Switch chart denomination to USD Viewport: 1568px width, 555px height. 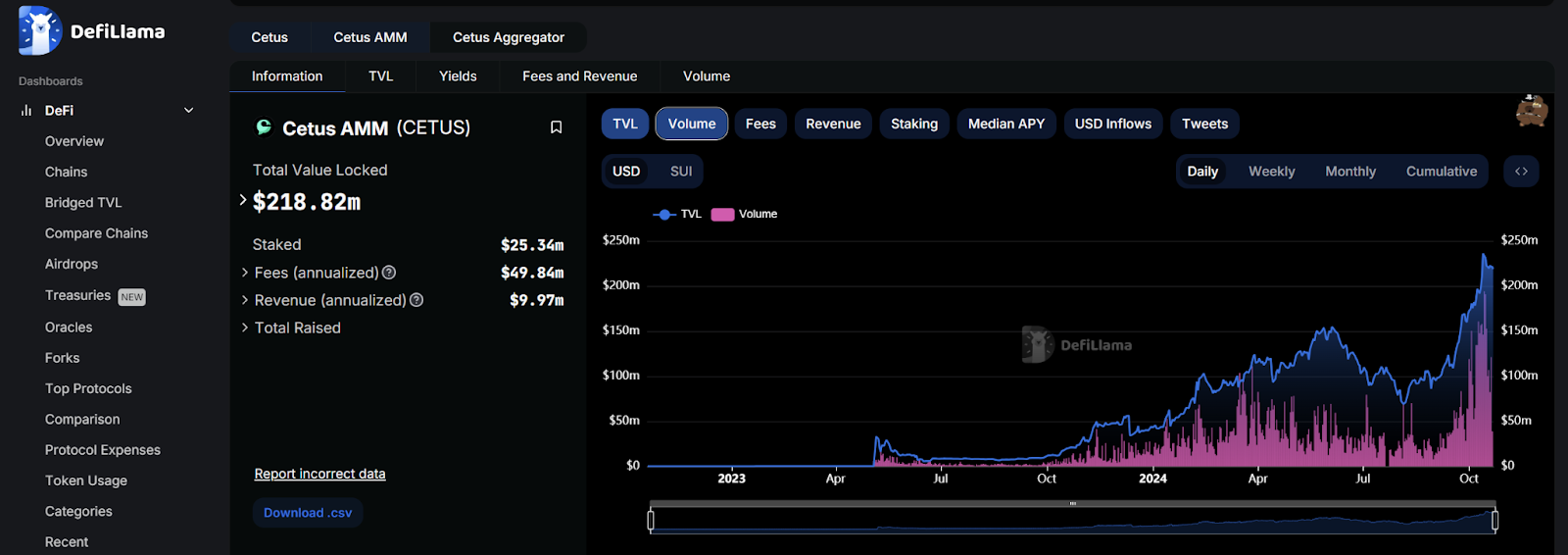pos(626,171)
